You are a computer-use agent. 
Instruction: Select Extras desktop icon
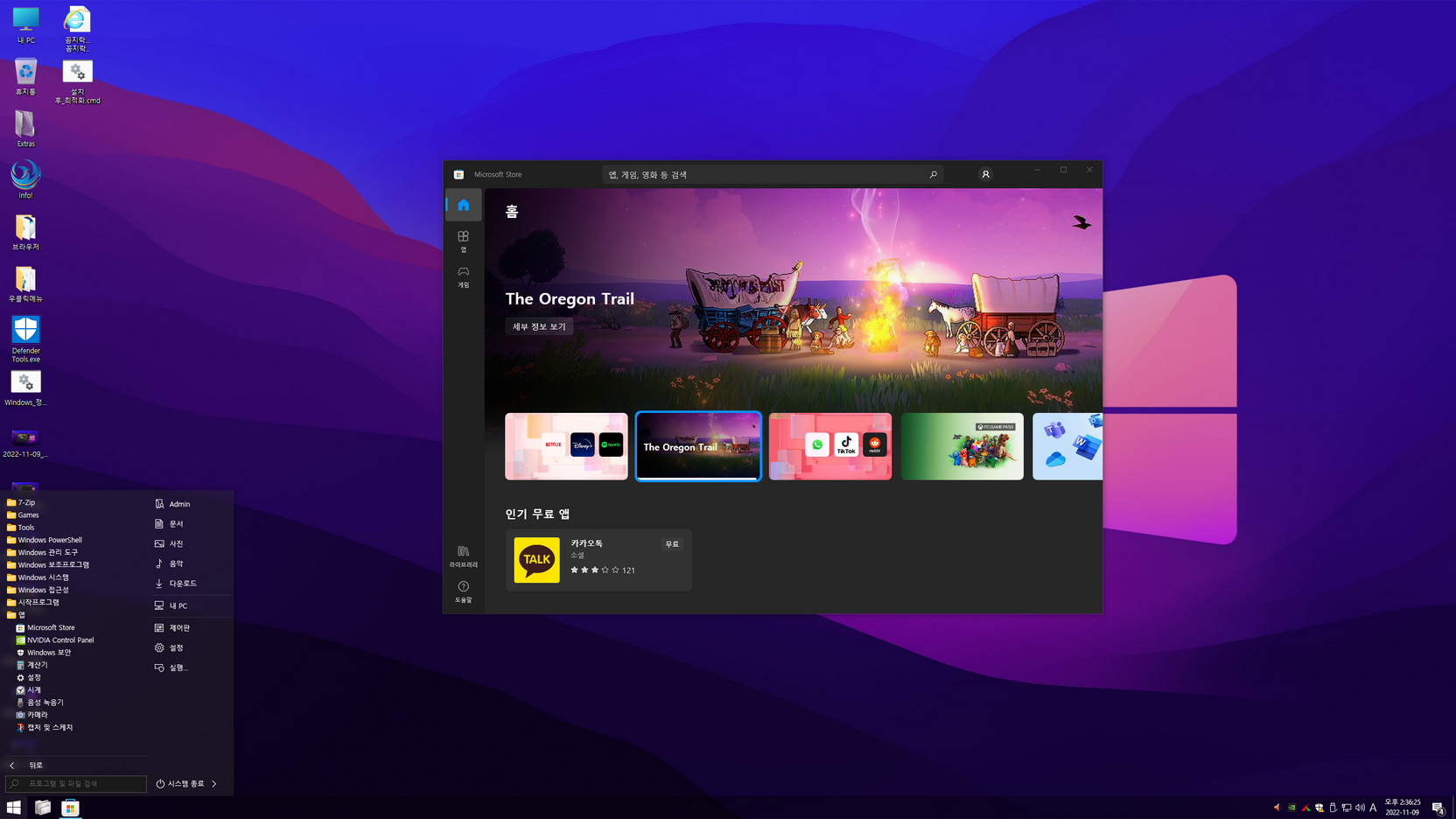25,129
